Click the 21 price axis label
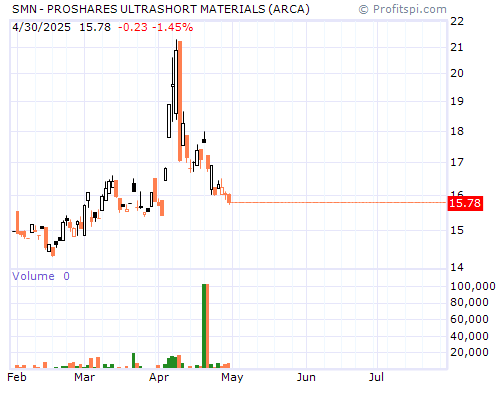Viewport: 500px width, 400px height. [457, 47]
